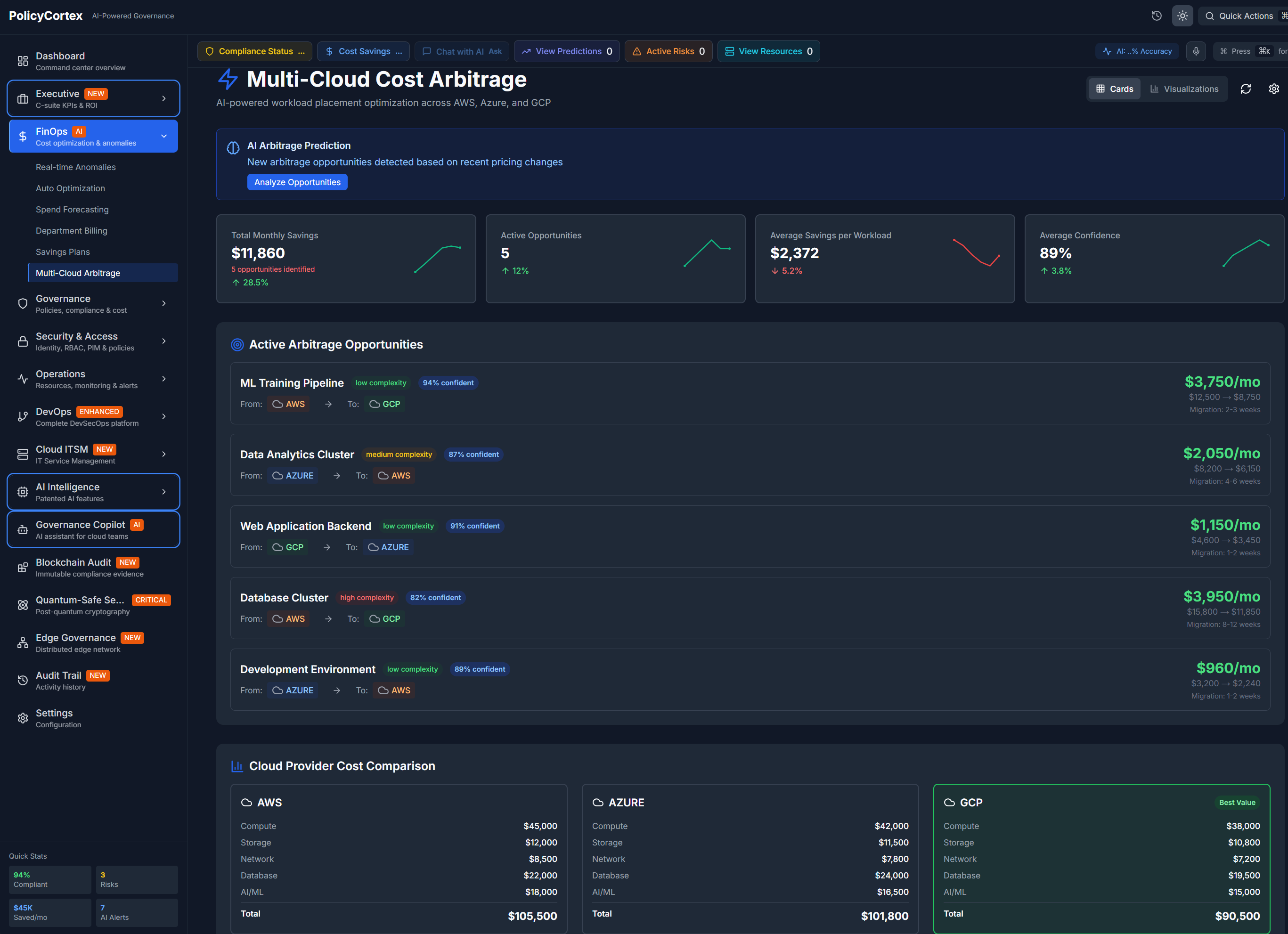Open Chat with AI
1288x934 pixels.
tap(462, 51)
